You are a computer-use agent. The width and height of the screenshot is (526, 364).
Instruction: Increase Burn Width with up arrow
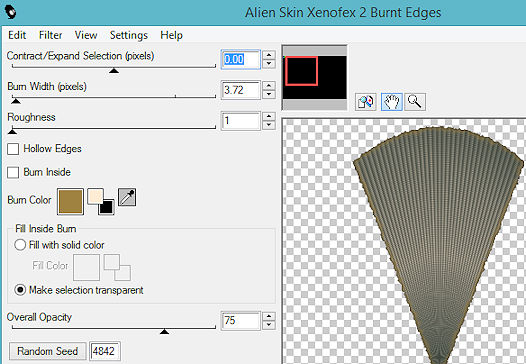(268, 86)
